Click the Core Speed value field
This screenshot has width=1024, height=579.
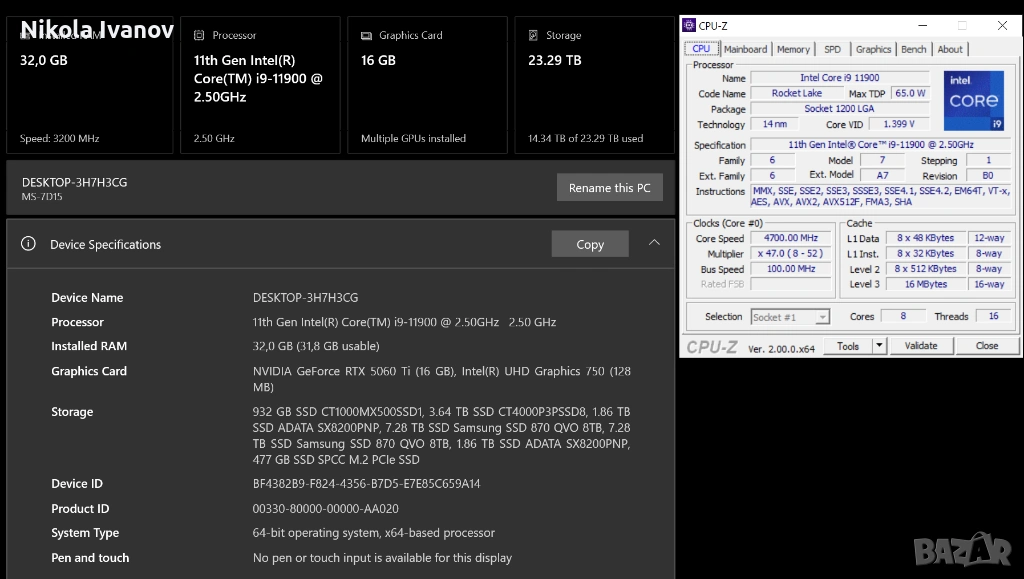[791, 238]
